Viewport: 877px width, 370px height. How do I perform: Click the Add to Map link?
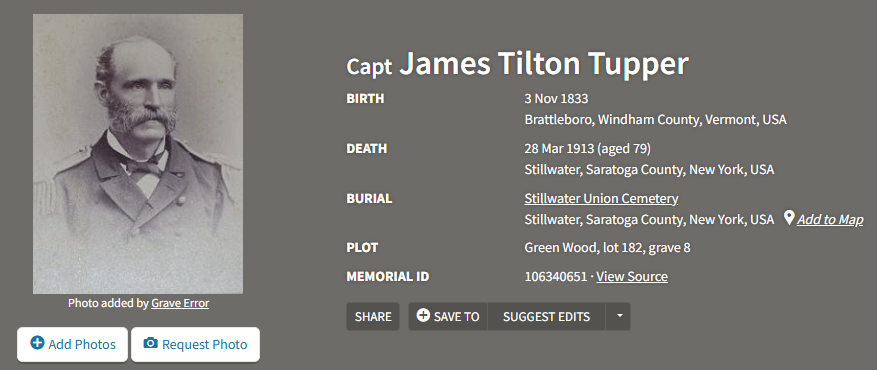[x=830, y=220]
